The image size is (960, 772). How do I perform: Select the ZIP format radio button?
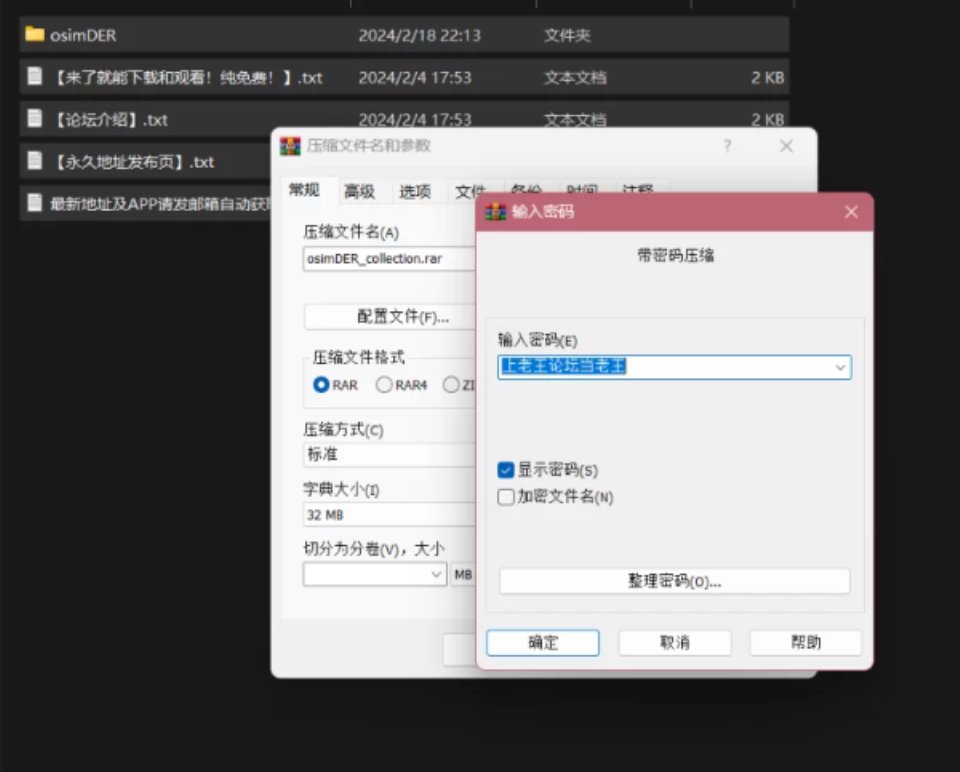451,384
